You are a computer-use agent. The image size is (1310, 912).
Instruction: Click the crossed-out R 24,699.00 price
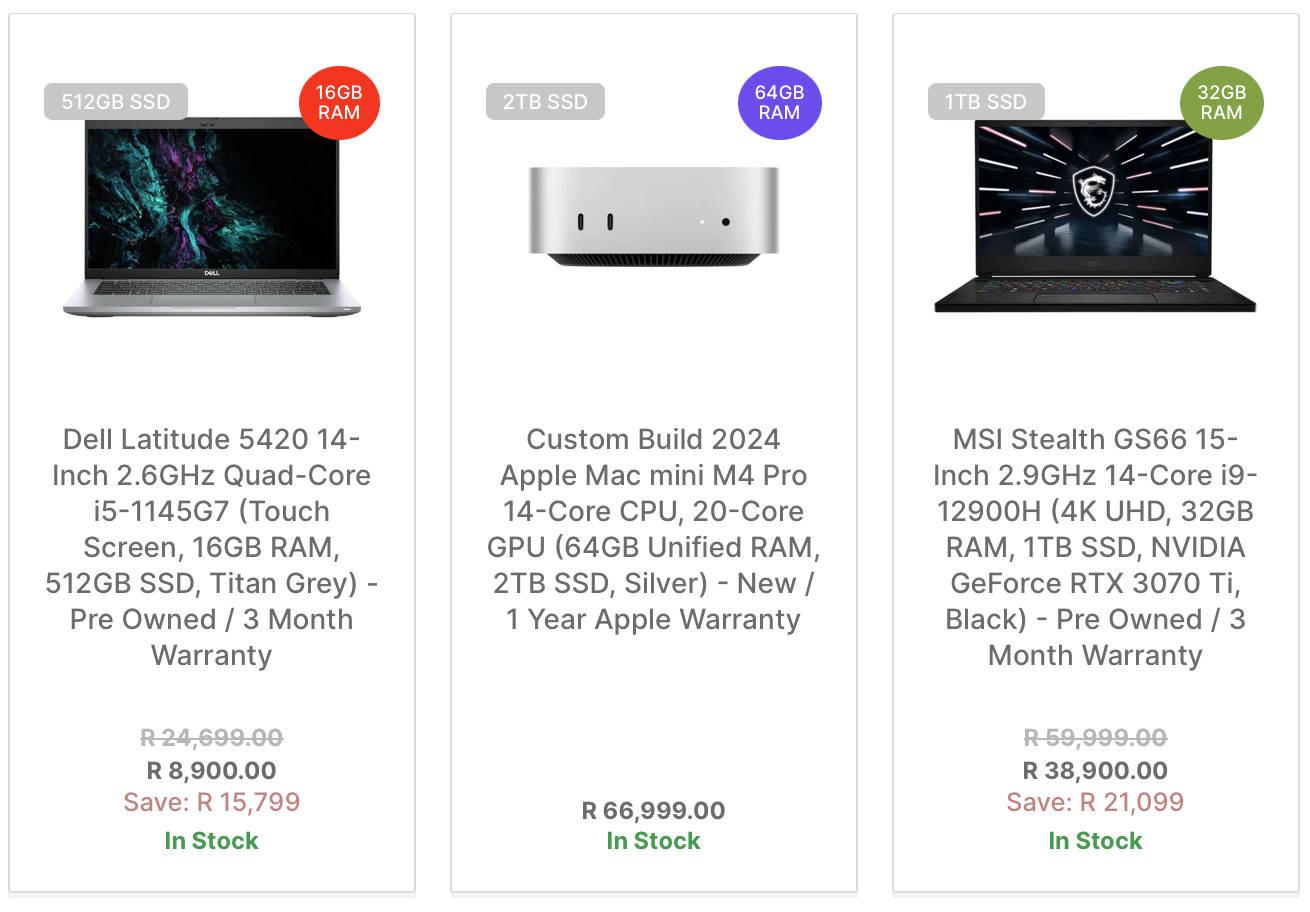(x=212, y=738)
